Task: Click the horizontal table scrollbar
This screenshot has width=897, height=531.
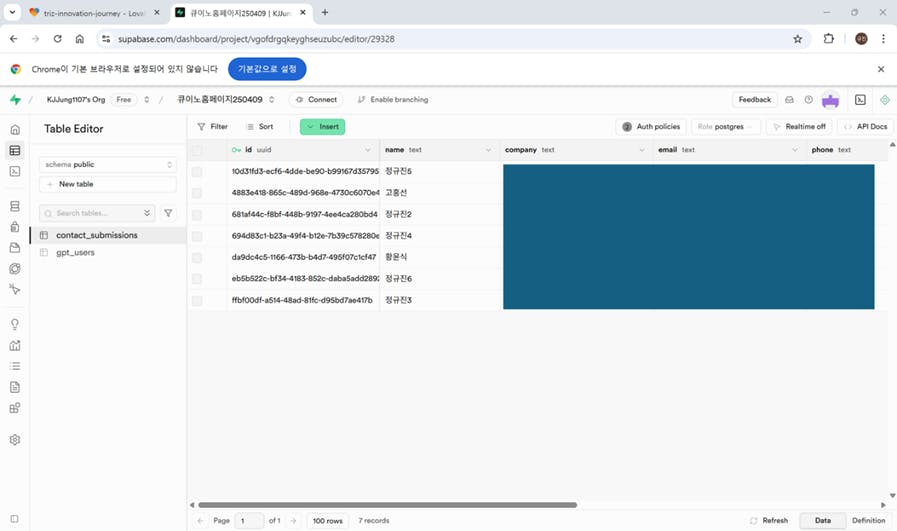Action: click(x=387, y=505)
